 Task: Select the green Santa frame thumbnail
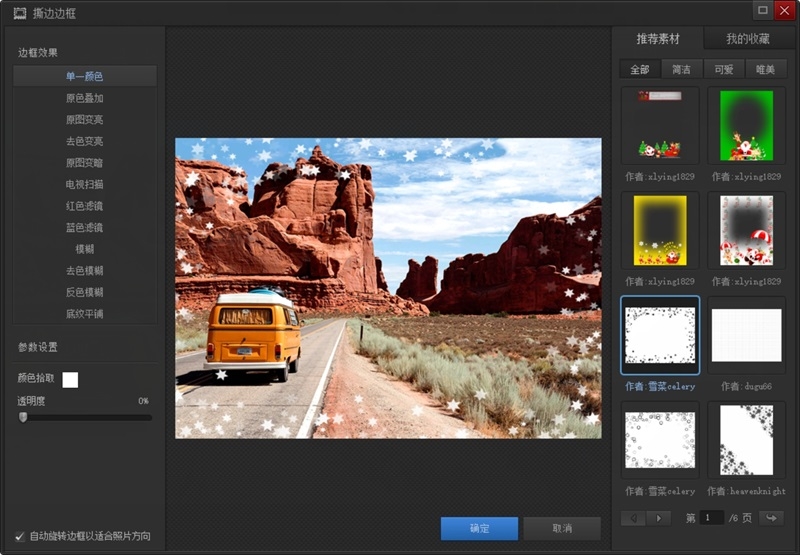coord(746,125)
